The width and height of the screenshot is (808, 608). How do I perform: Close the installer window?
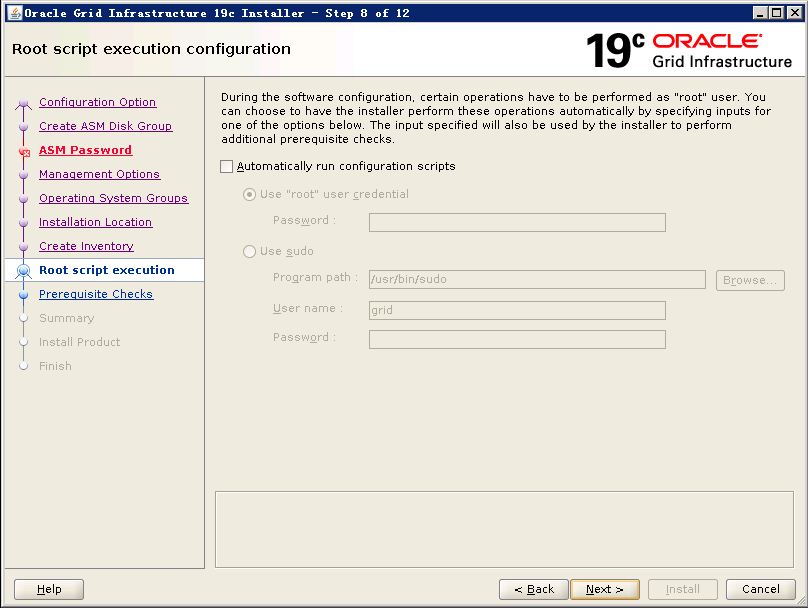[795, 13]
